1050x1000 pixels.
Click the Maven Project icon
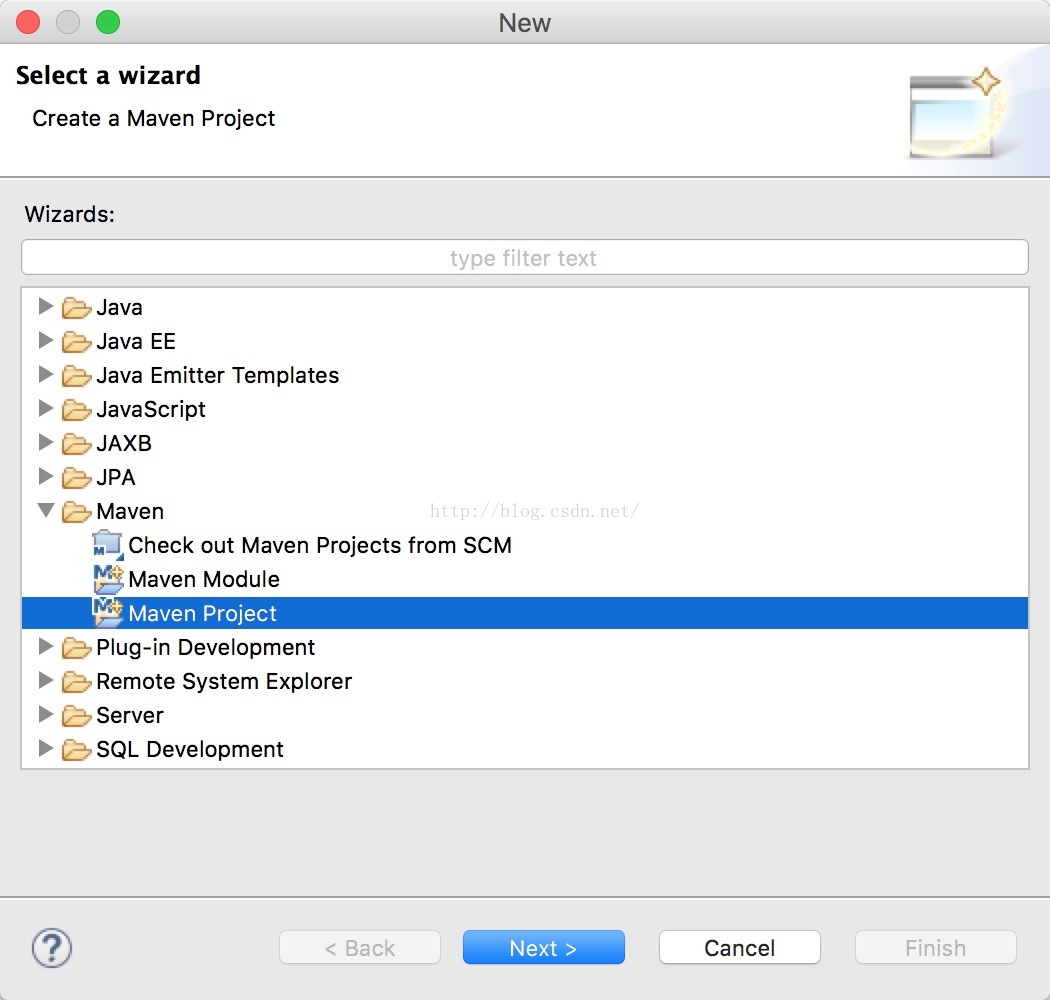(x=108, y=612)
